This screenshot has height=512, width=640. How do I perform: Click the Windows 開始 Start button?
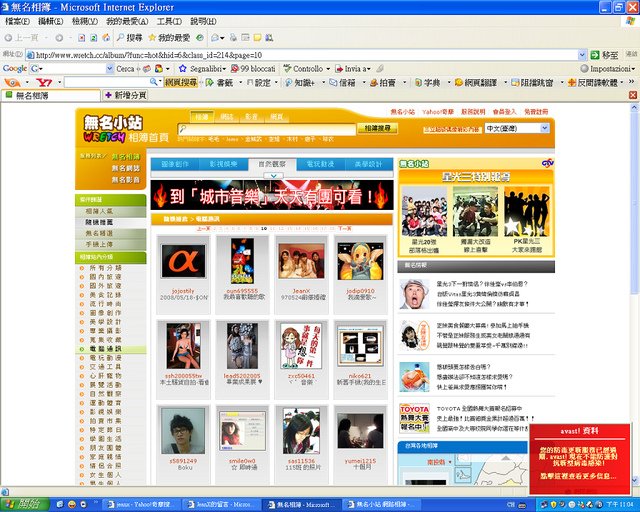[x=24, y=505]
